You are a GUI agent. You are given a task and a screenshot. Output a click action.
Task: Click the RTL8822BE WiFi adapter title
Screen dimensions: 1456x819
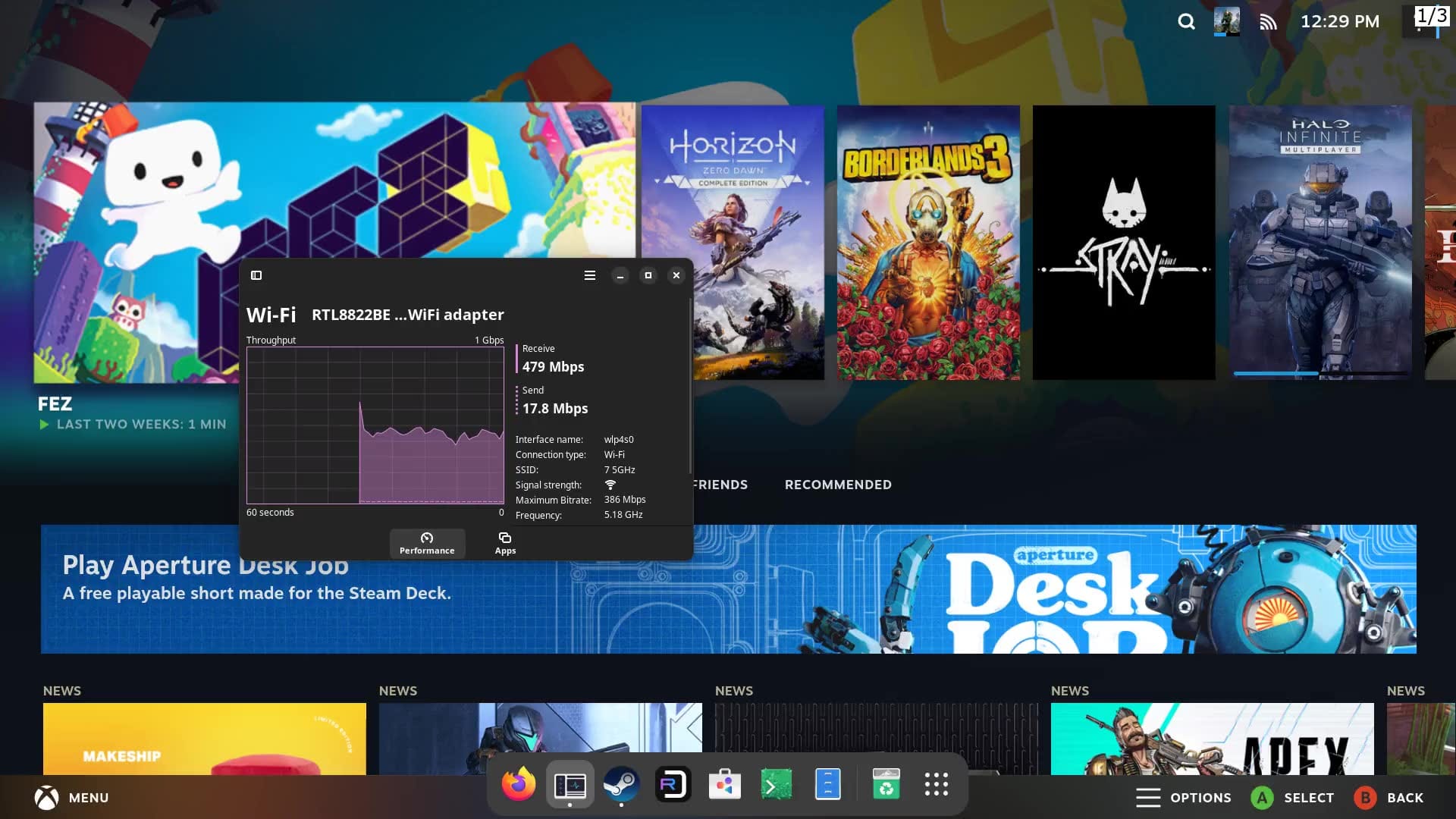(408, 315)
